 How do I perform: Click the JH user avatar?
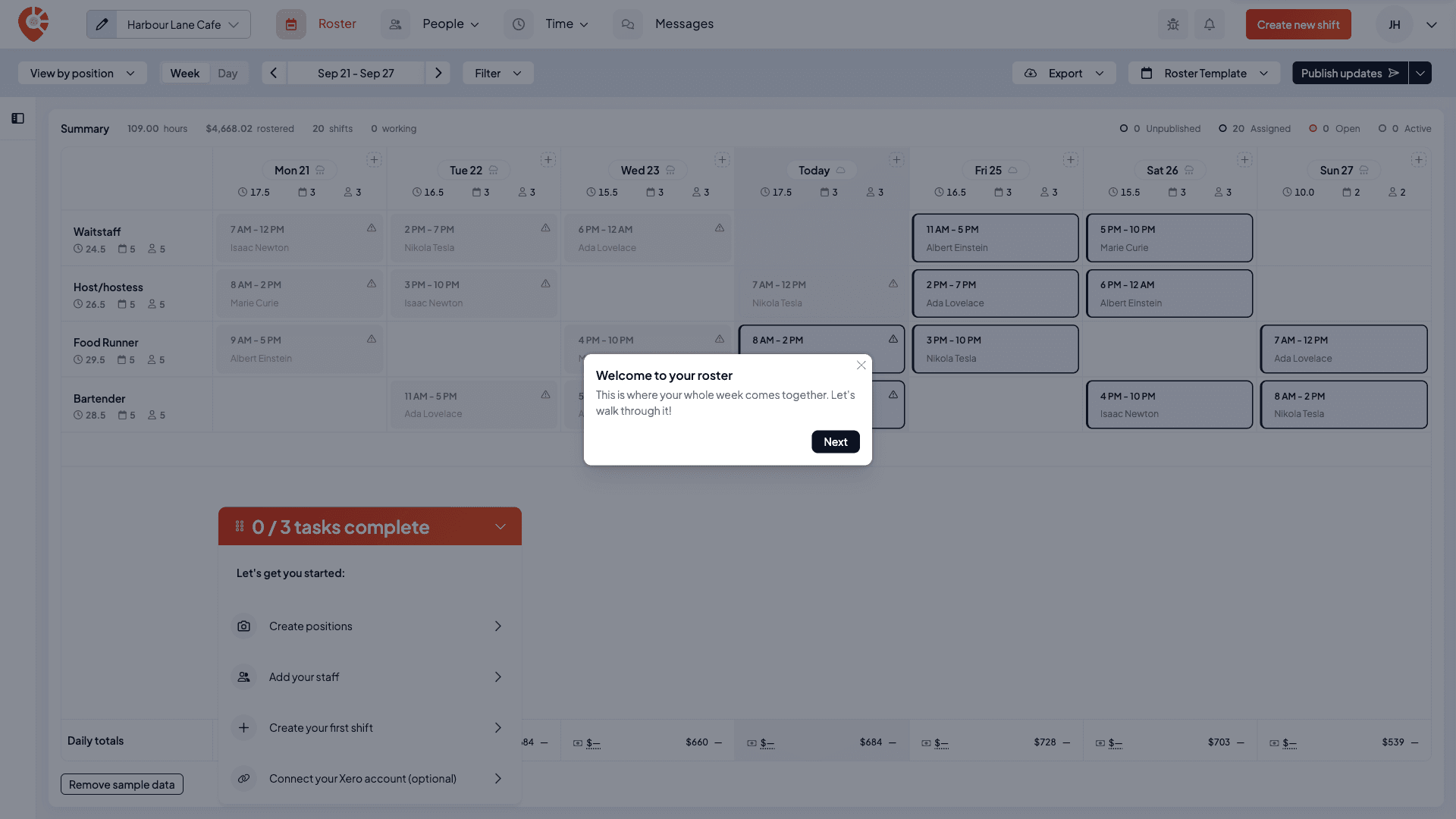1394,24
